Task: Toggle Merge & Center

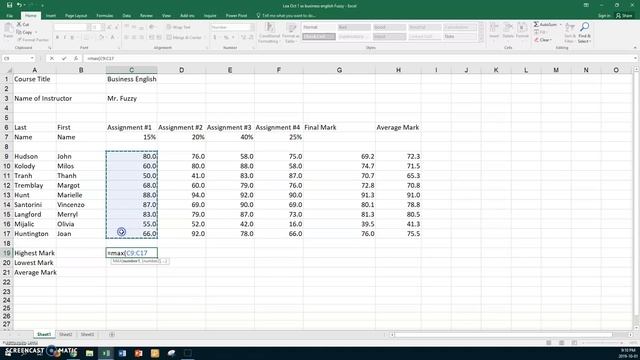Action: (184, 37)
